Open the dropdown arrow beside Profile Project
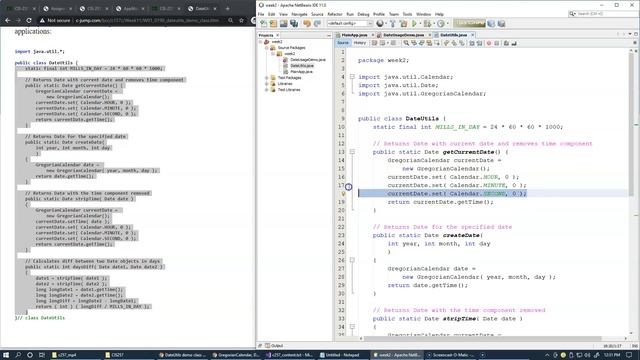Viewport: 640px width, 360px height. click(x=447, y=24)
